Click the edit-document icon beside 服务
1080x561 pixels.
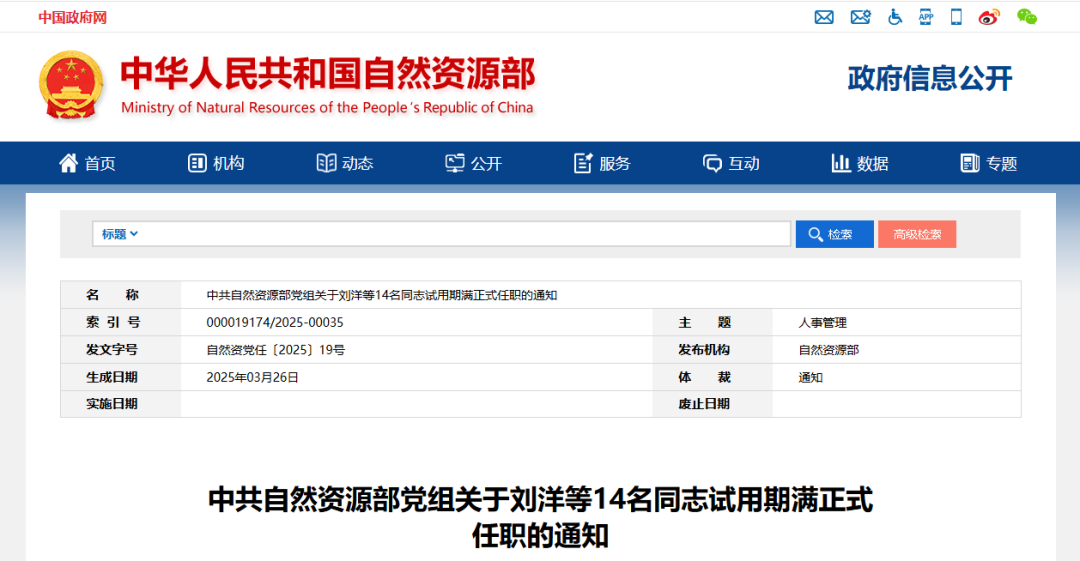(x=583, y=163)
